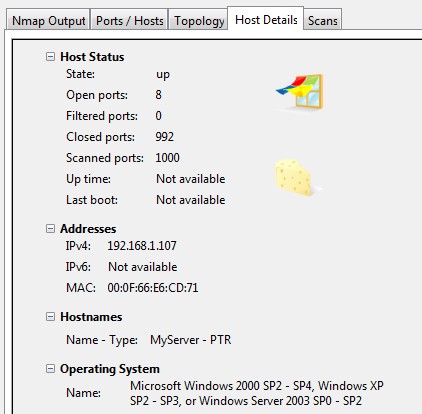Click the Last boot 'Not available' value
The height and width of the screenshot is (414, 422).
tap(191, 200)
